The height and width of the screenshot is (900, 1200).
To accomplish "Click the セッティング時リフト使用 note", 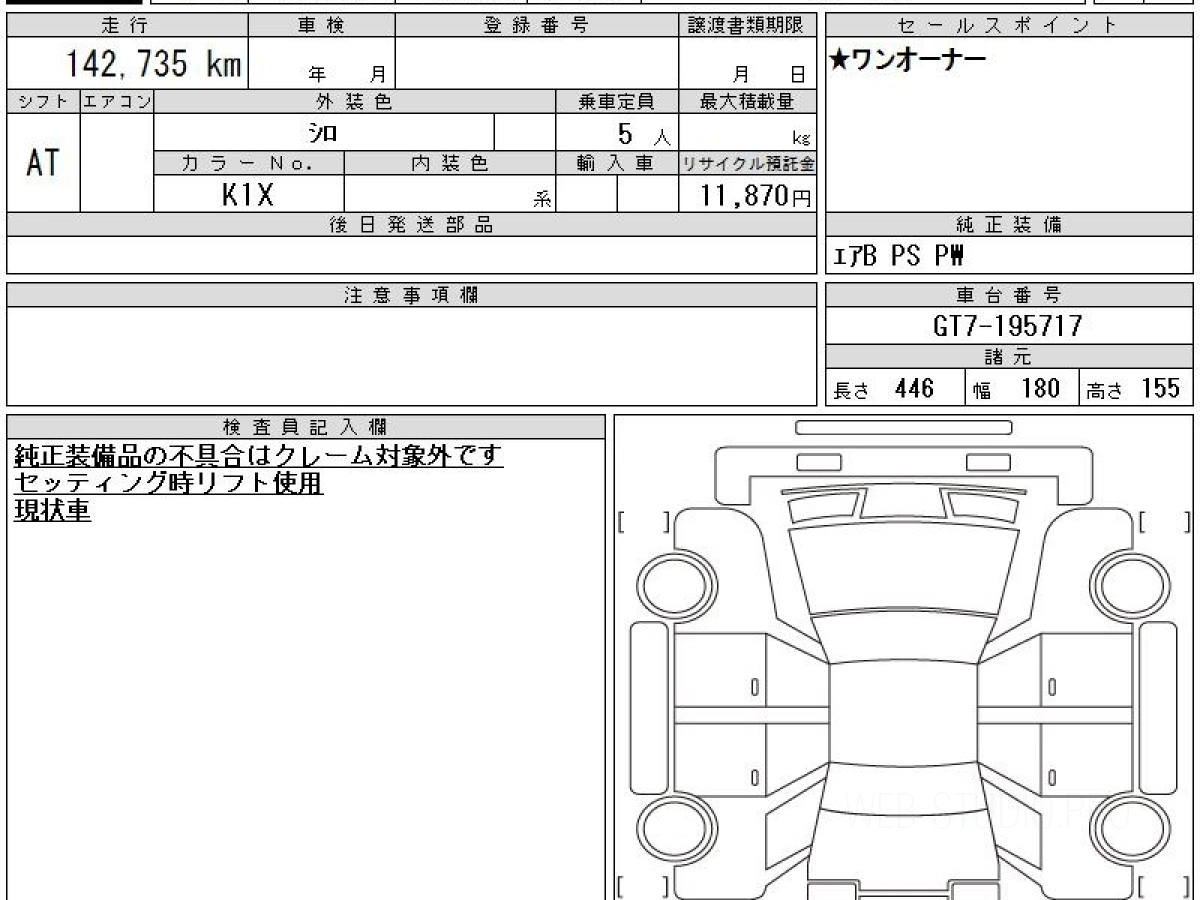I will [x=168, y=484].
